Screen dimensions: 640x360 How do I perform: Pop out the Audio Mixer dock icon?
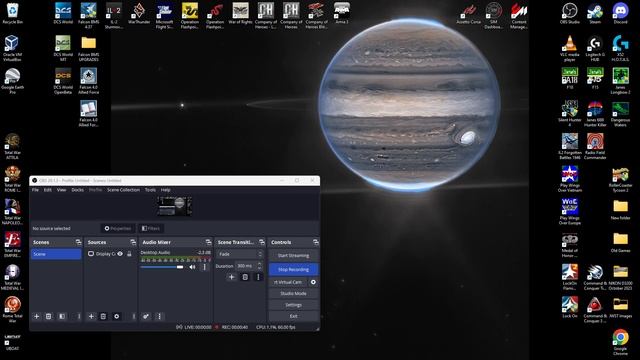(208, 242)
